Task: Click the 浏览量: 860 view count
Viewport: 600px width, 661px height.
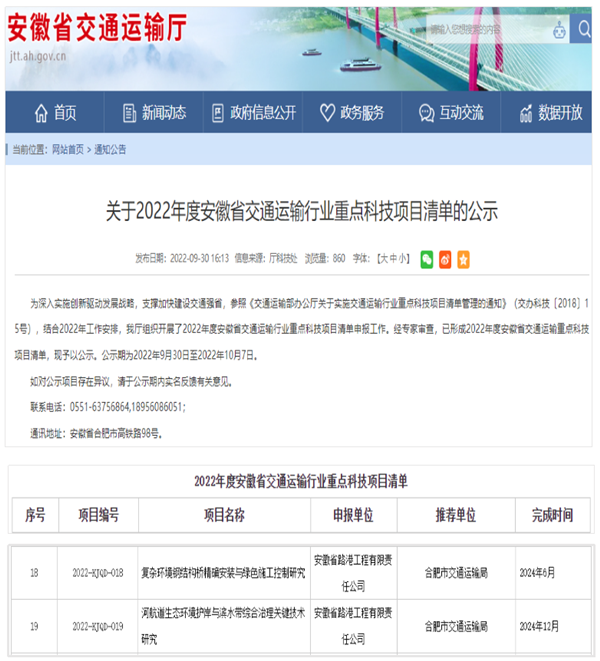Action: point(325,258)
